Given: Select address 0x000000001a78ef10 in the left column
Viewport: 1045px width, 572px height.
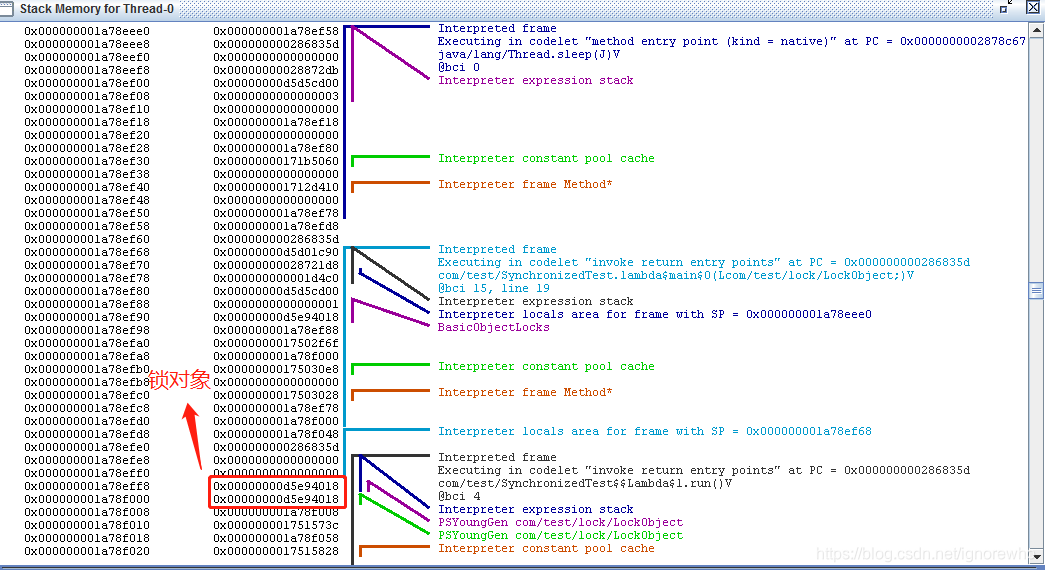Looking at the screenshot, I should [87, 109].
